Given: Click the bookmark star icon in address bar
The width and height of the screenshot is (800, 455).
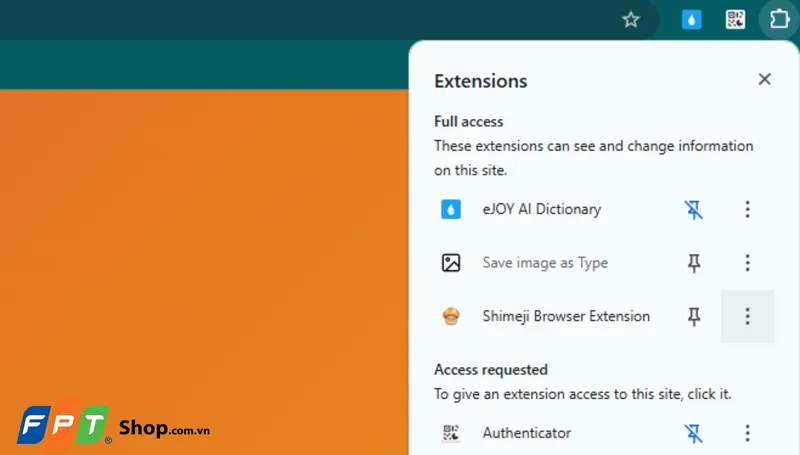Looking at the screenshot, I should (630, 19).
